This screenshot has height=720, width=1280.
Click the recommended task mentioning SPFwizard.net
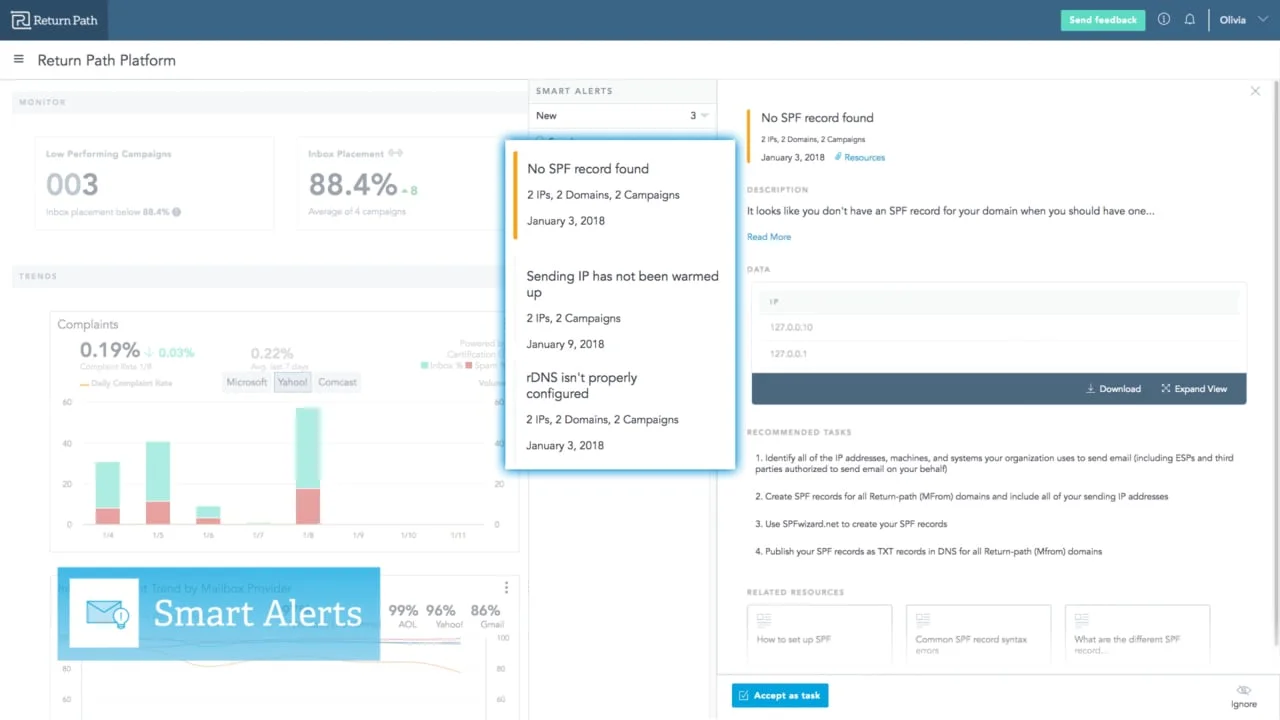click(x=851, y=524)
